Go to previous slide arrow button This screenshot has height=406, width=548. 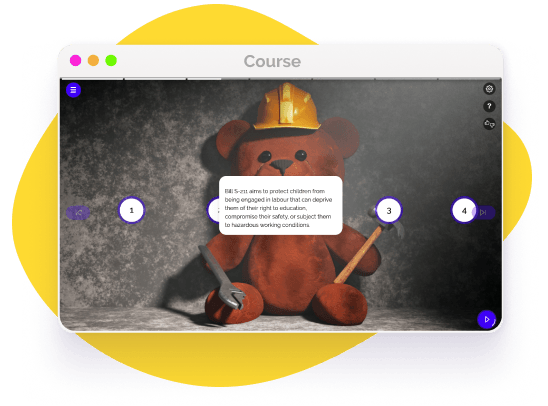(78, 212)
